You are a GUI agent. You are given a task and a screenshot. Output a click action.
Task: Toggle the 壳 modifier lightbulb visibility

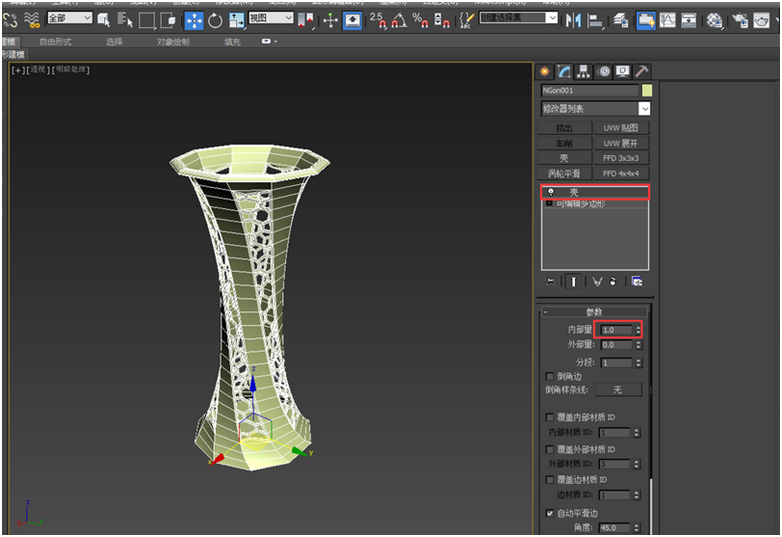[551, 192]
